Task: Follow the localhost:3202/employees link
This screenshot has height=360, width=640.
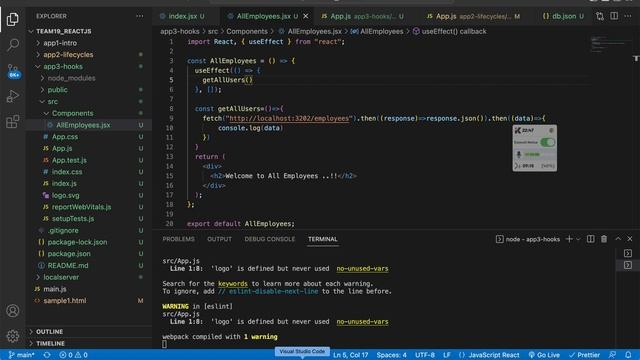Action: point(289,118)
